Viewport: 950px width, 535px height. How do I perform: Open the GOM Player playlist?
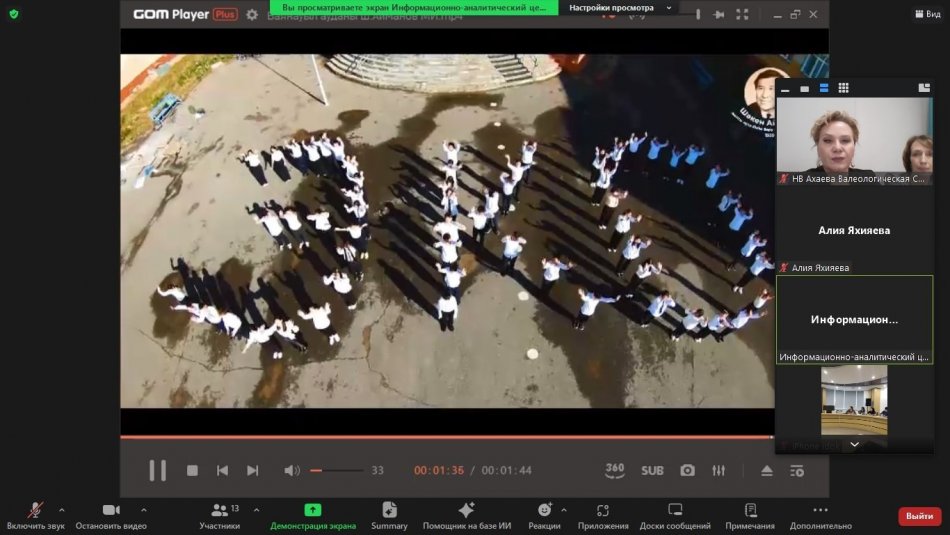797,470
